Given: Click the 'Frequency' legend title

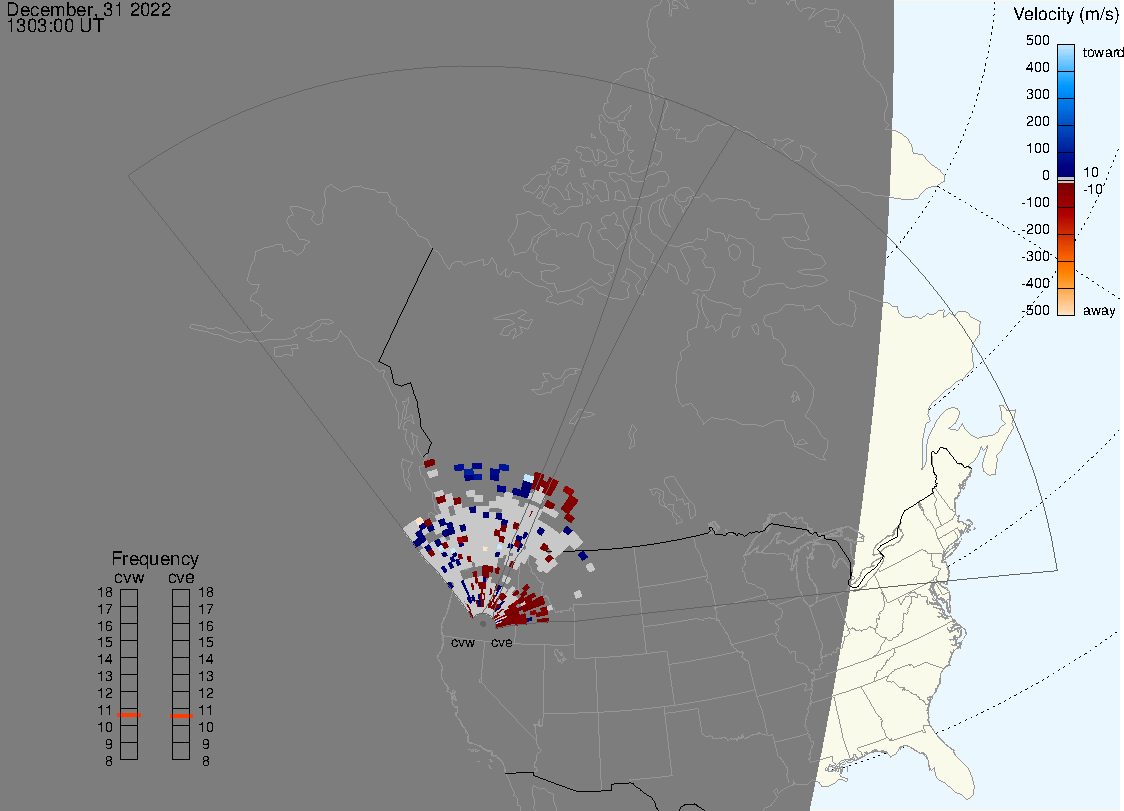Looking at the screenshot, I should pyautogui.click(x=155, y=559).
